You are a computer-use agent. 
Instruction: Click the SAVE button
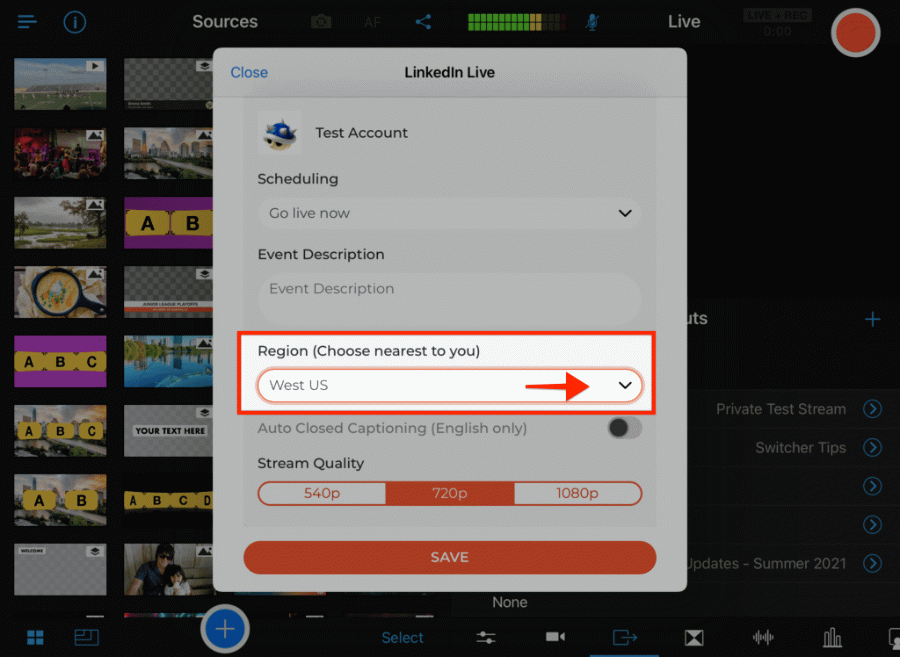449,557
